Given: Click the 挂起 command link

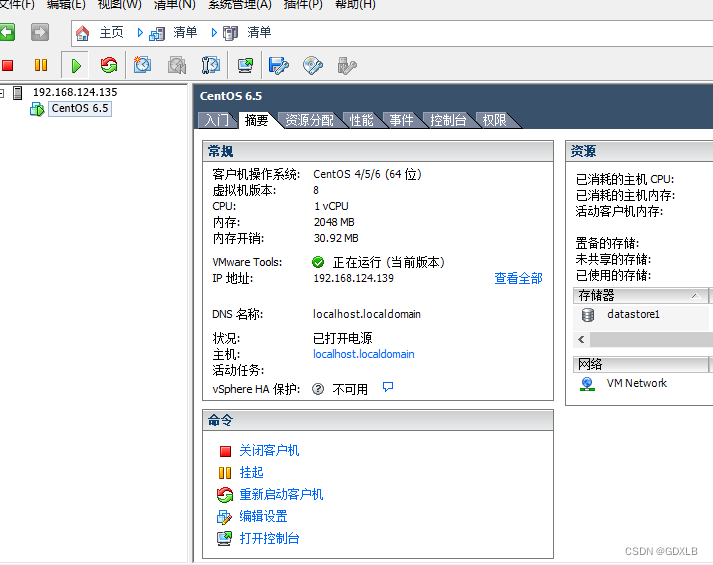Looking at the screenshot, I should coord(251,472).
